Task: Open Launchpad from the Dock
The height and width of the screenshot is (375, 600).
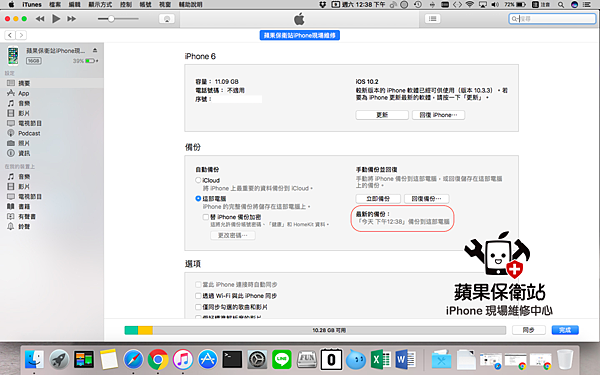Action: pyautogui.click(x=59, y=360)
